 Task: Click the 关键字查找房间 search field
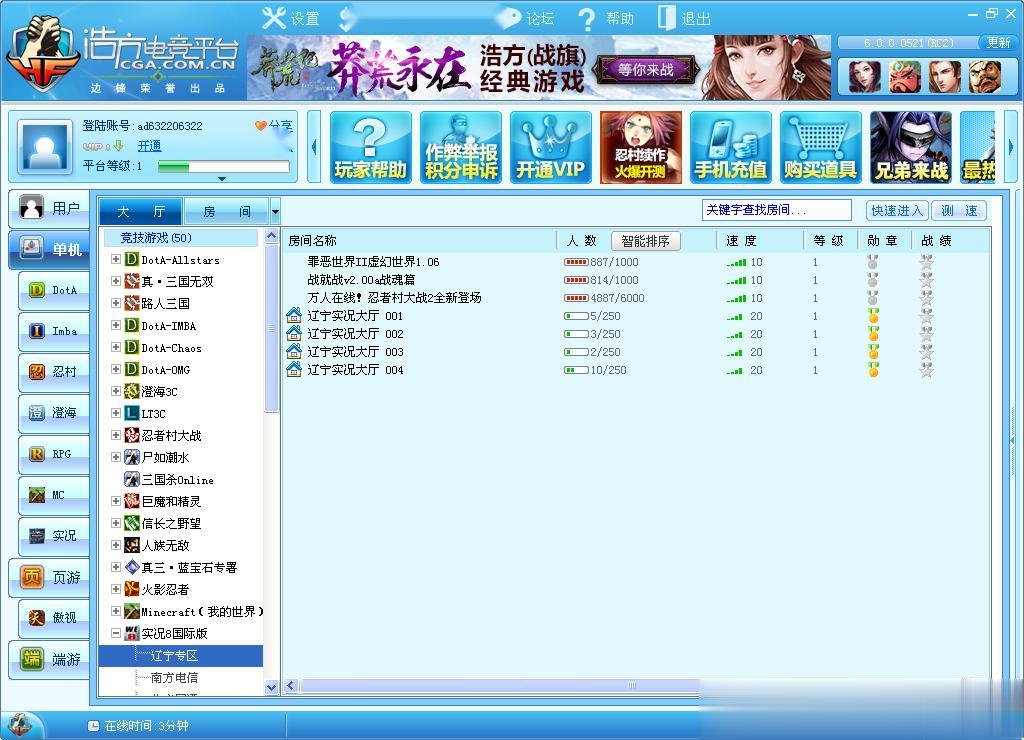[x=776, y=210]
